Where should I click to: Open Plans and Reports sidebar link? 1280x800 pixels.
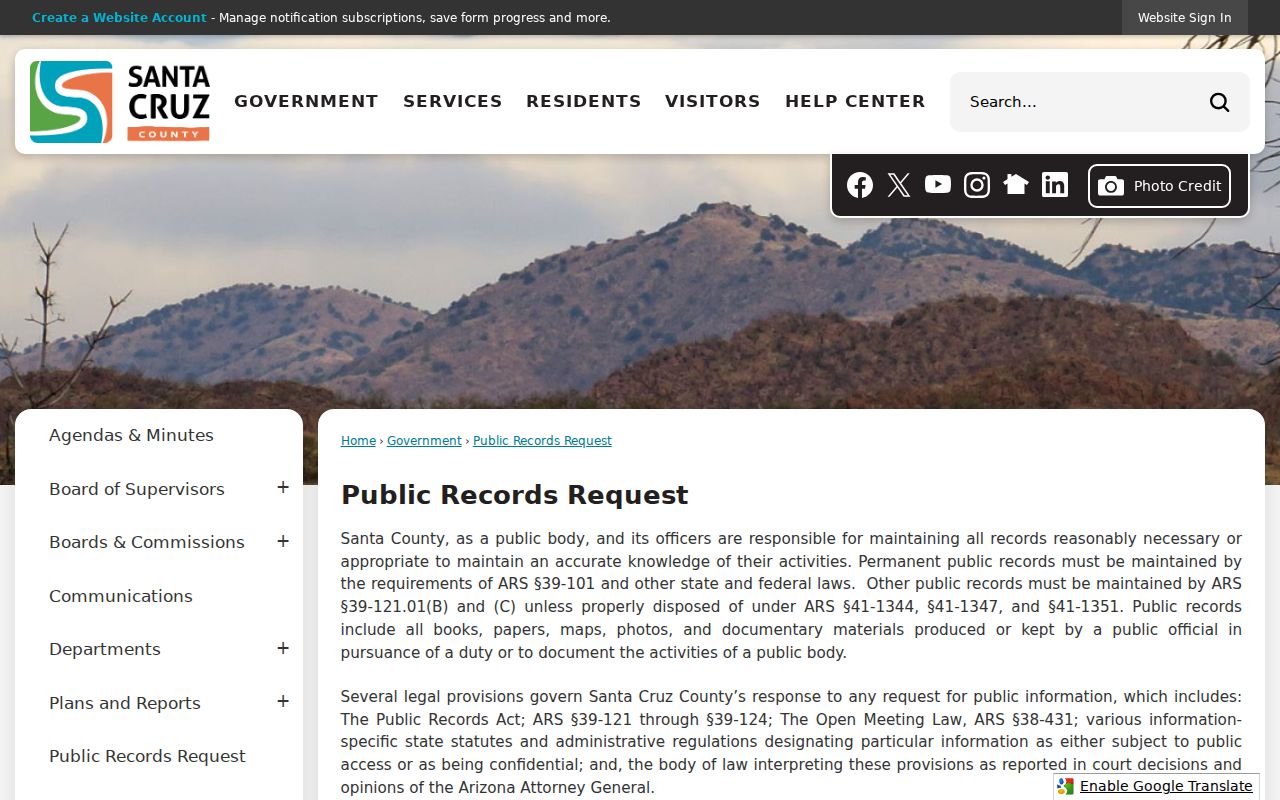click(x=125, y=703)
